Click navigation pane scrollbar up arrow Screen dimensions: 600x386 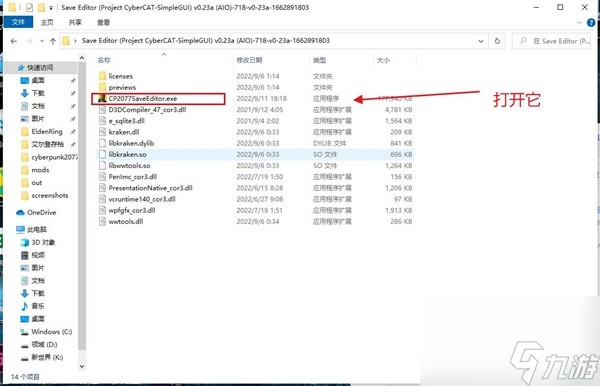point(82,58)
